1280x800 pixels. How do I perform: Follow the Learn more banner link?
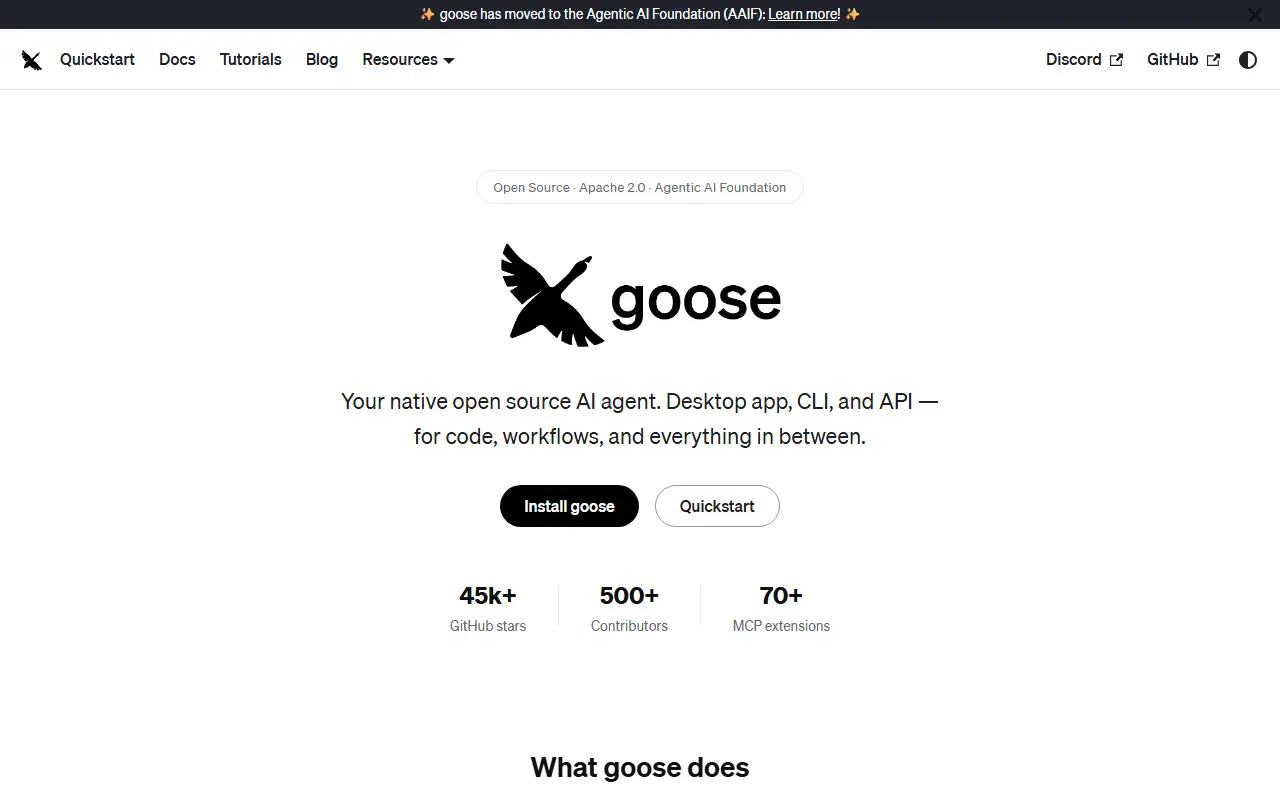[804, 14]
